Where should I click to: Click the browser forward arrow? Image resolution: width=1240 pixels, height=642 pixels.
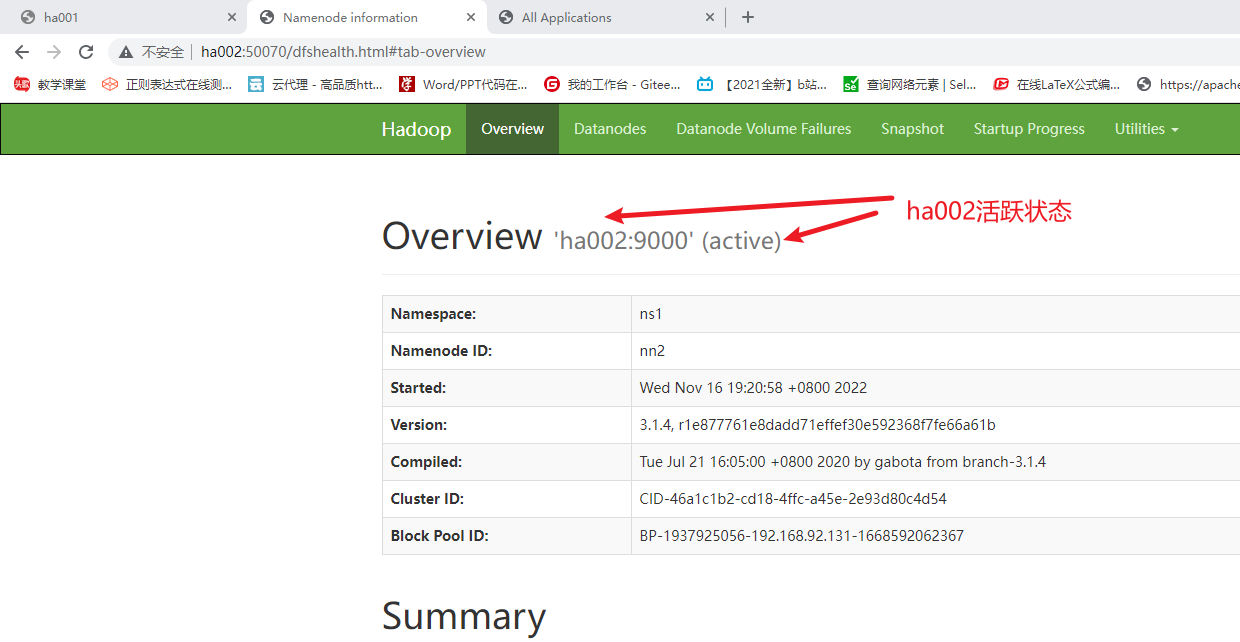[x=54, y=52]
